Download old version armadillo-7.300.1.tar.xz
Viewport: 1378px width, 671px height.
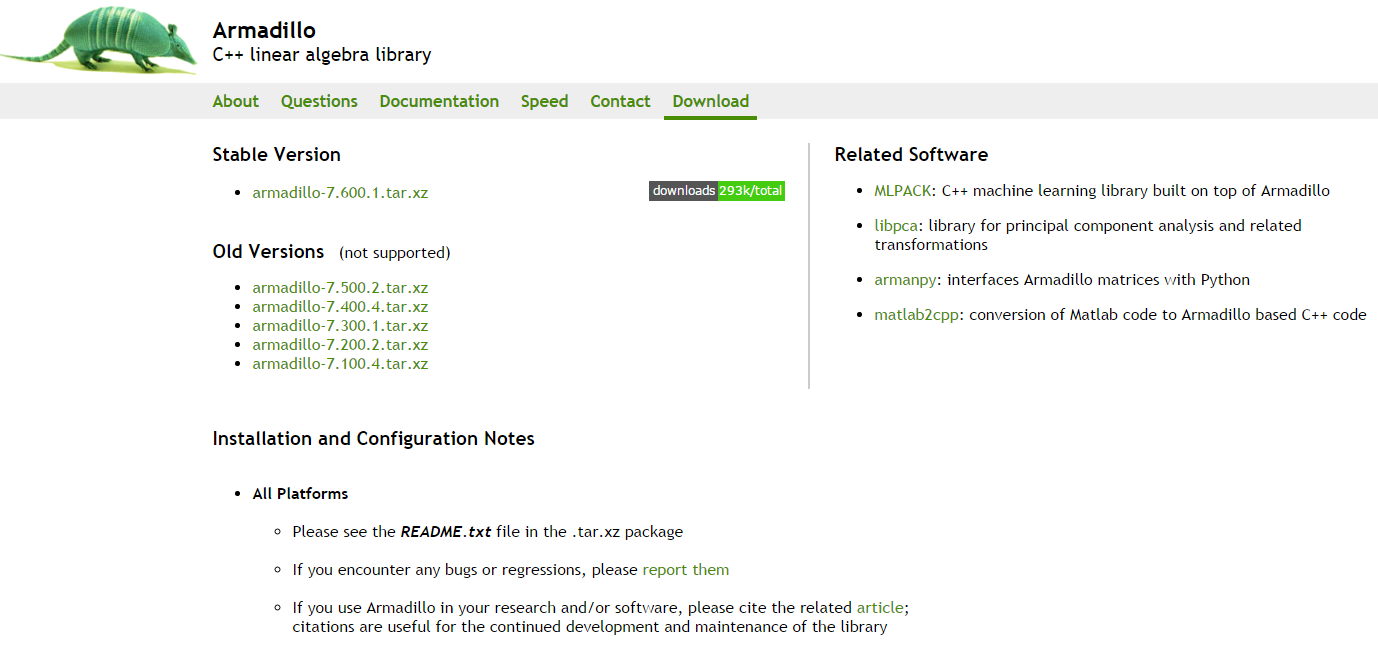click(x=340, y=326)
